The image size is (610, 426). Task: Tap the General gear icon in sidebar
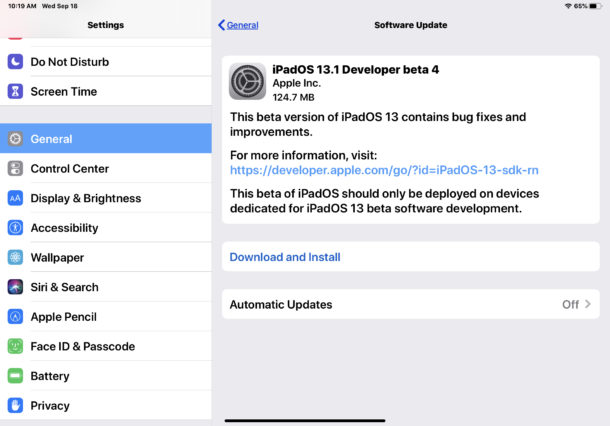(15, 138)
